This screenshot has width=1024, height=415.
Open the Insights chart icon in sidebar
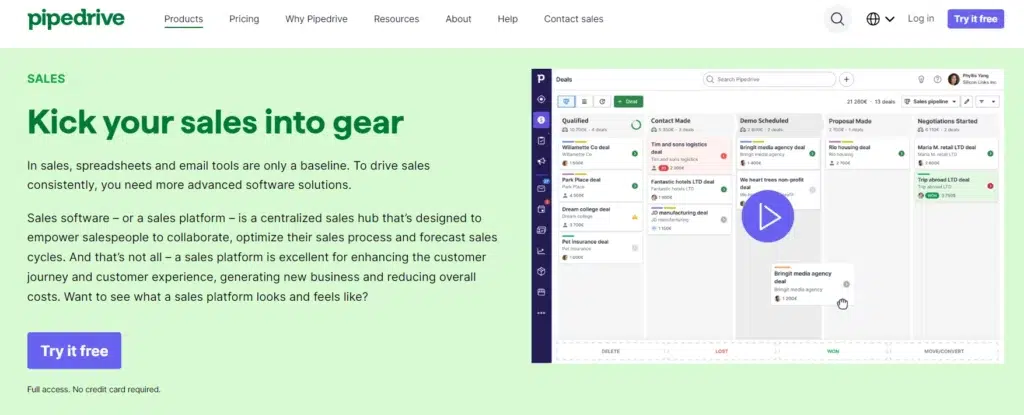[541, 250]
